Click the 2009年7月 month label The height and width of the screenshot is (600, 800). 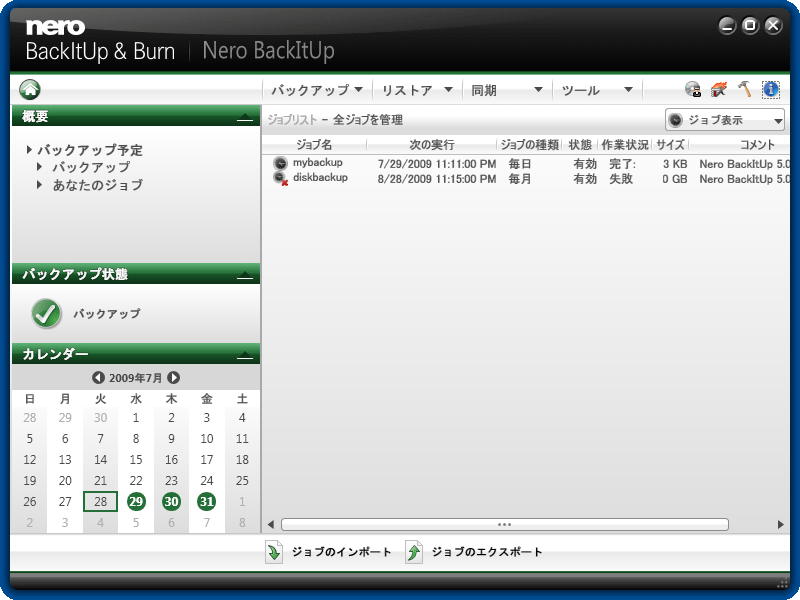[x=135, y=378]
